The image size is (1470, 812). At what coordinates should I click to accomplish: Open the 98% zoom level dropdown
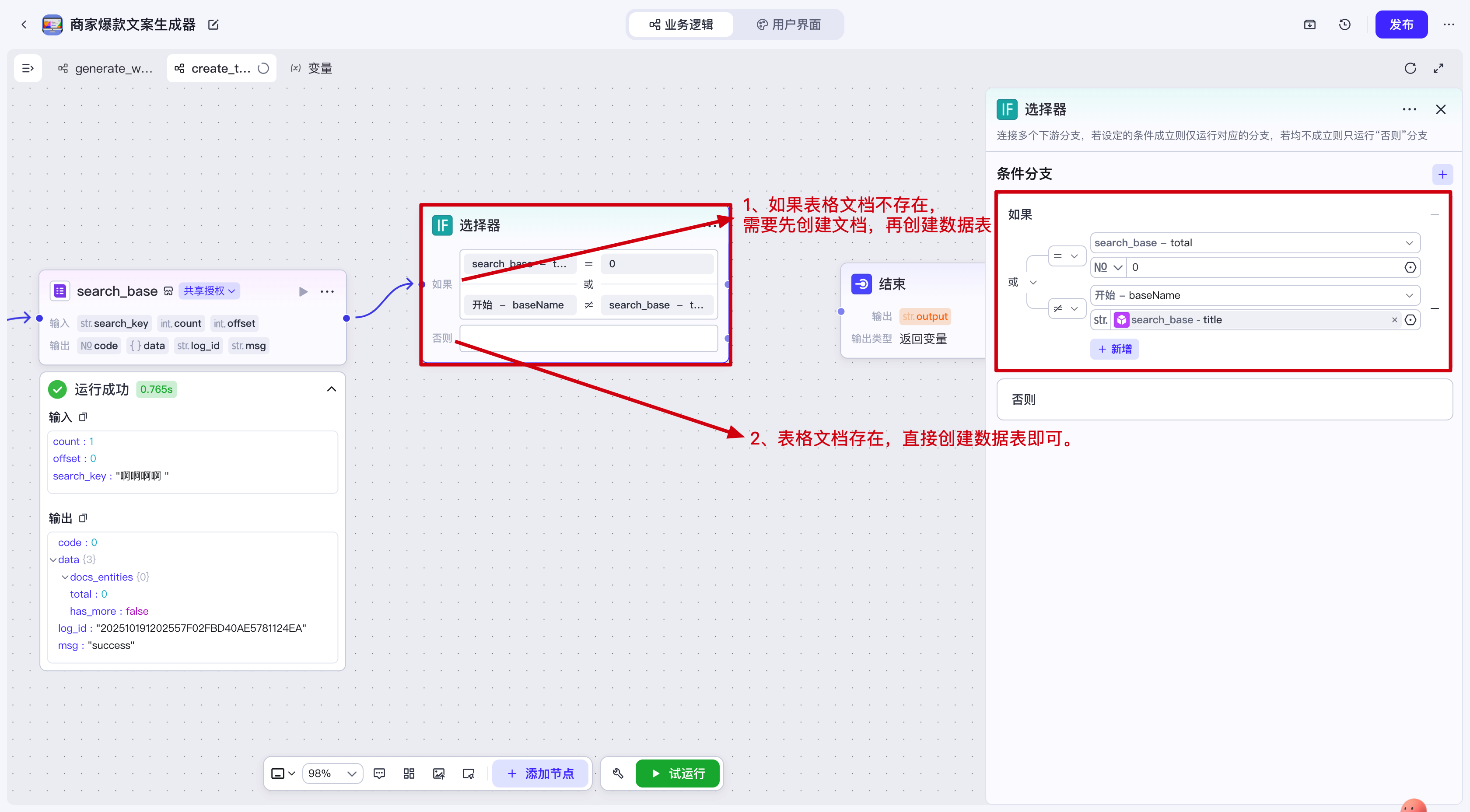point(332,773)
